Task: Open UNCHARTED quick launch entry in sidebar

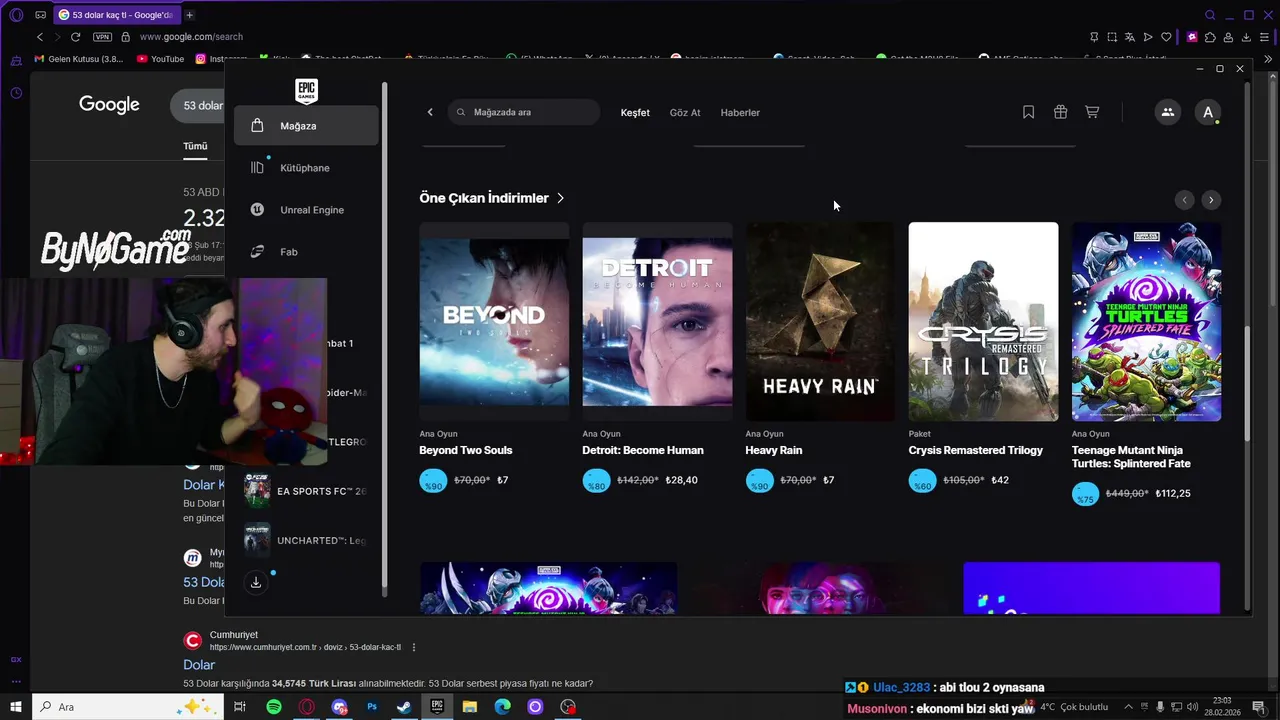Action: tap(308, 540)
